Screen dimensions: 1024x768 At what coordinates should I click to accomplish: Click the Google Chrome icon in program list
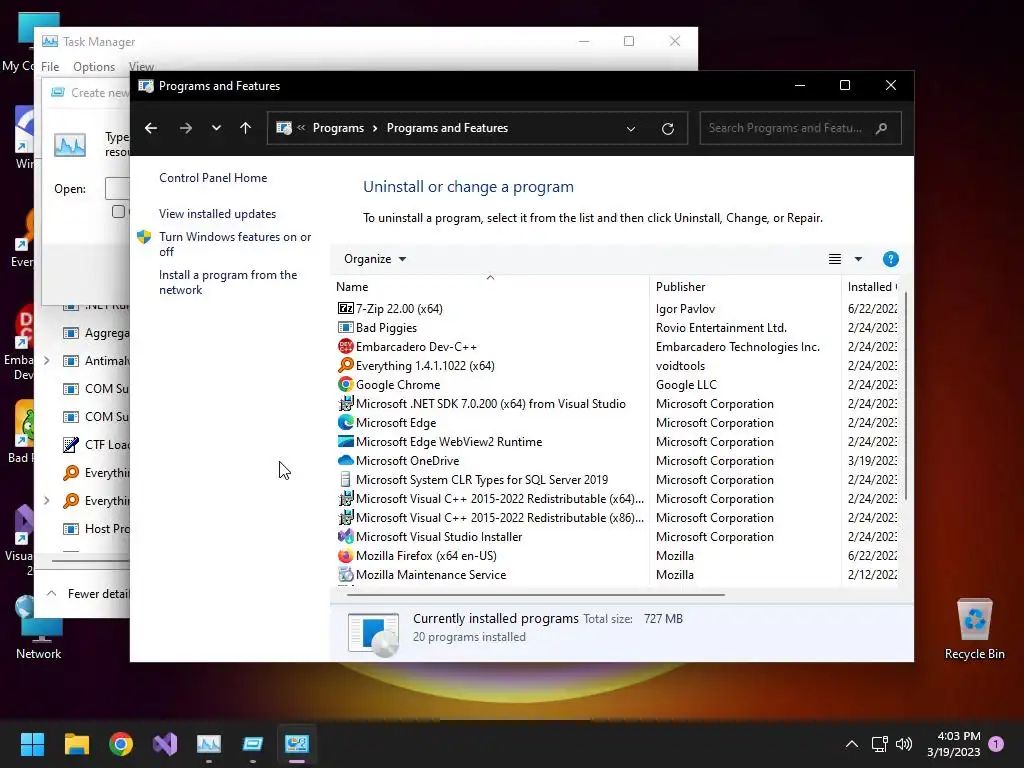click(345, 384)
